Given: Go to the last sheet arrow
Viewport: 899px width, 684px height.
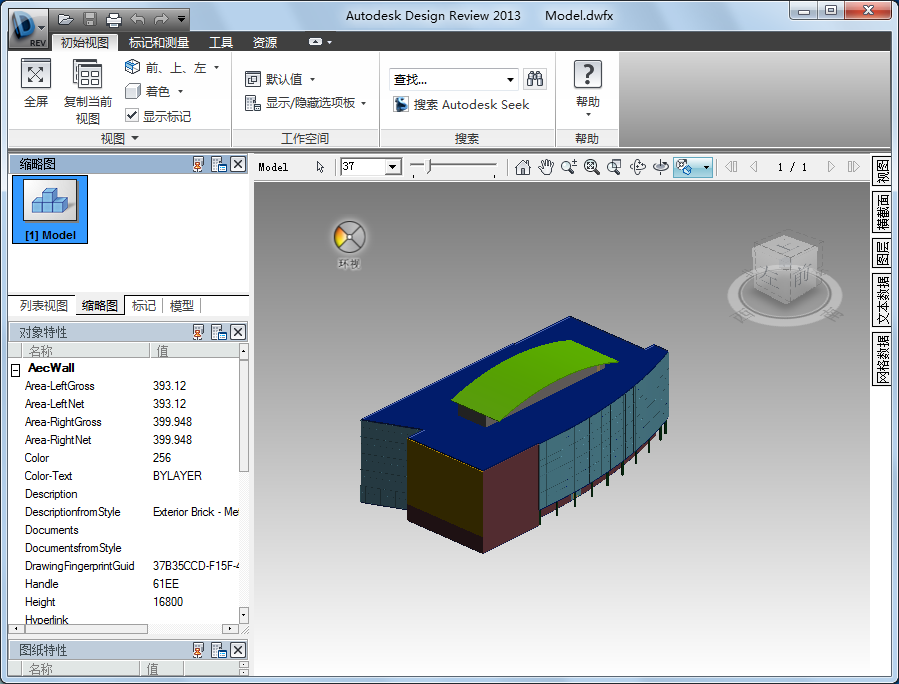Looking at the screenshot, I should click(x=854, y=167).
